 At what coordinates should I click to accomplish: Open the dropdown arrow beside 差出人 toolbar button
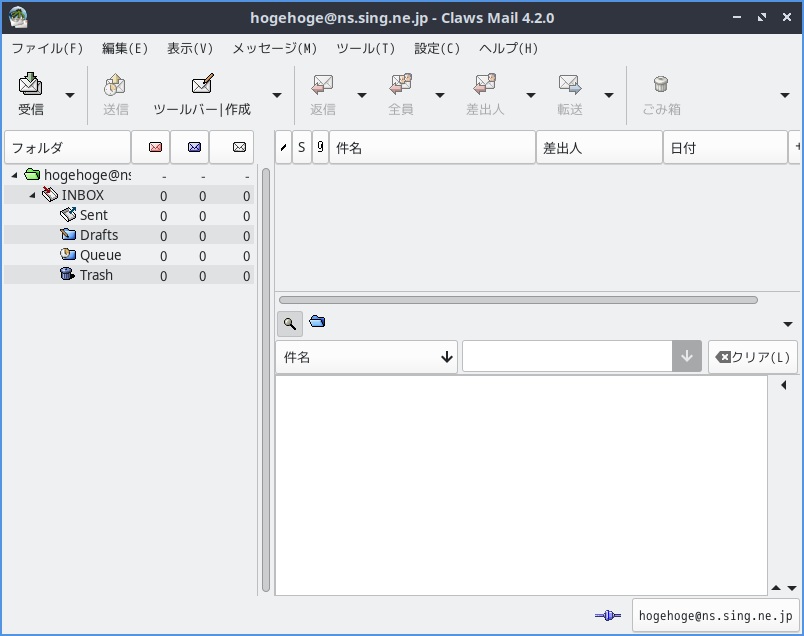point(531,95)
